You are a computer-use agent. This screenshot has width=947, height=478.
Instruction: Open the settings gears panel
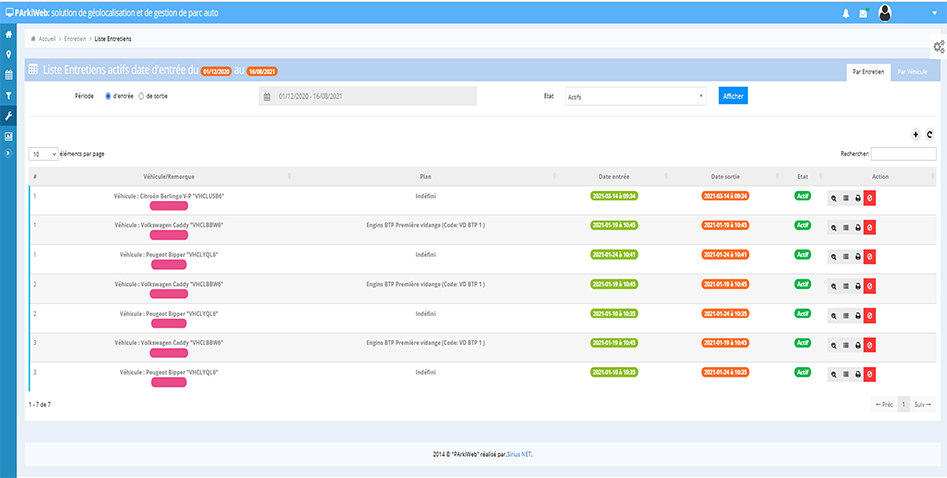coord(938,47)
